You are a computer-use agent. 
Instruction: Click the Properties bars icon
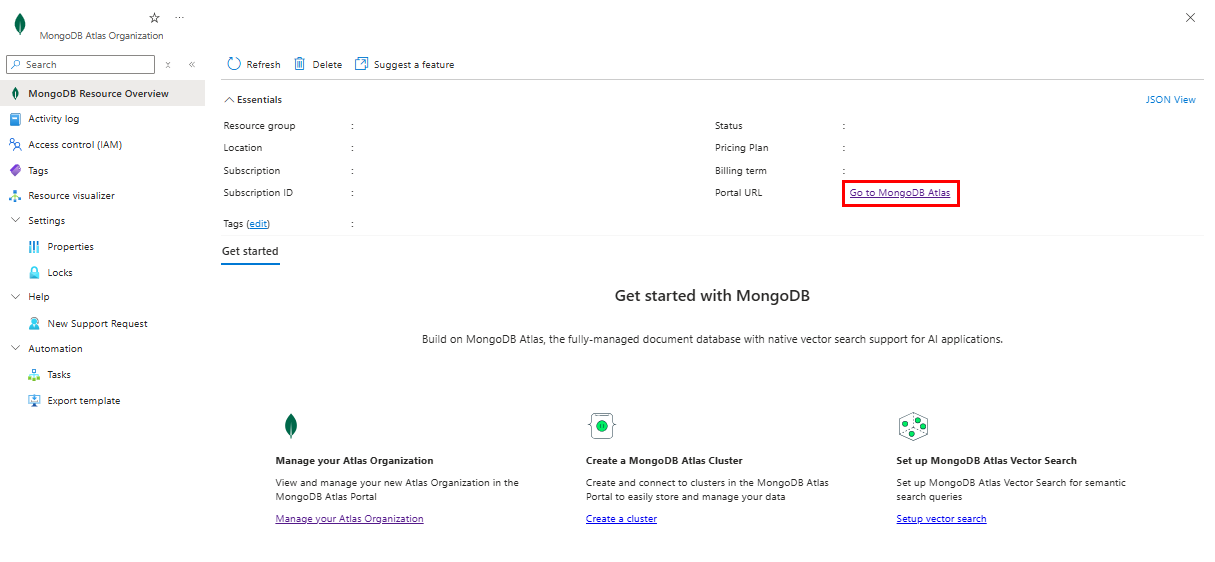pos(34,247)
